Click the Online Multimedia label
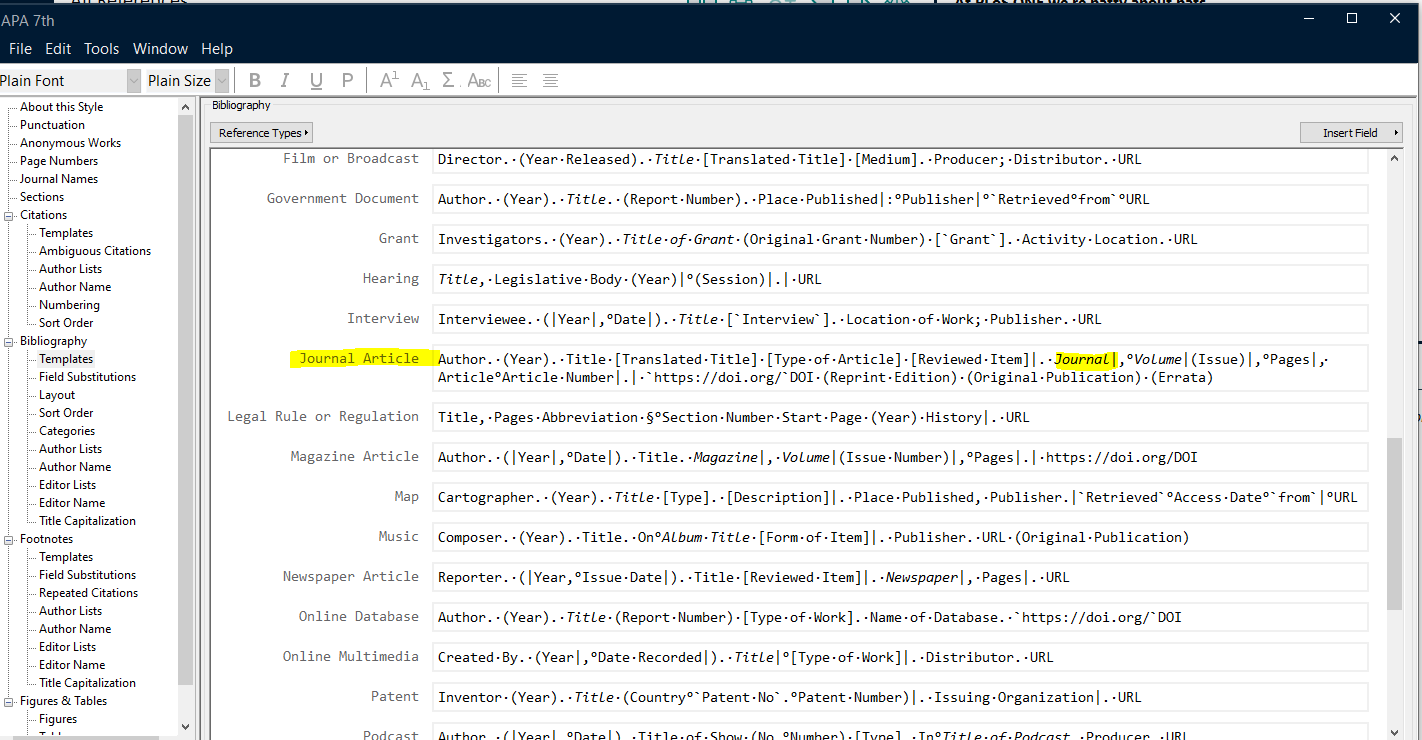The width and height of the screenshot is (1422, 740). pos(351,657)
